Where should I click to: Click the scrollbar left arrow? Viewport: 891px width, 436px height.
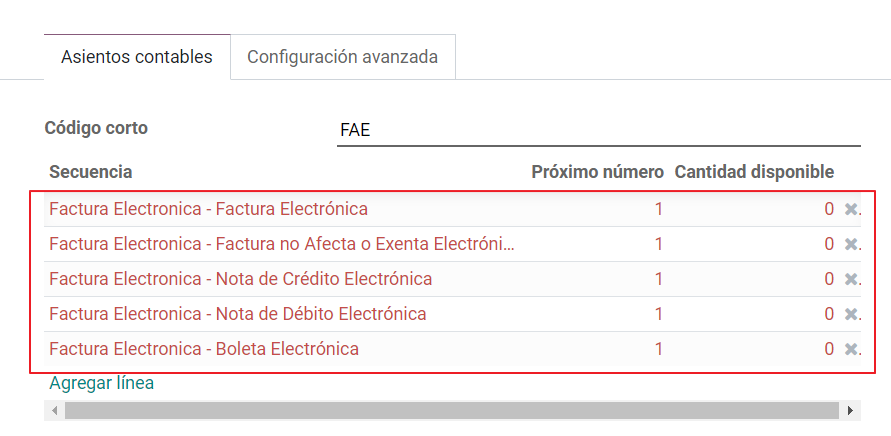pyautogui.click(x=55, y=410)
